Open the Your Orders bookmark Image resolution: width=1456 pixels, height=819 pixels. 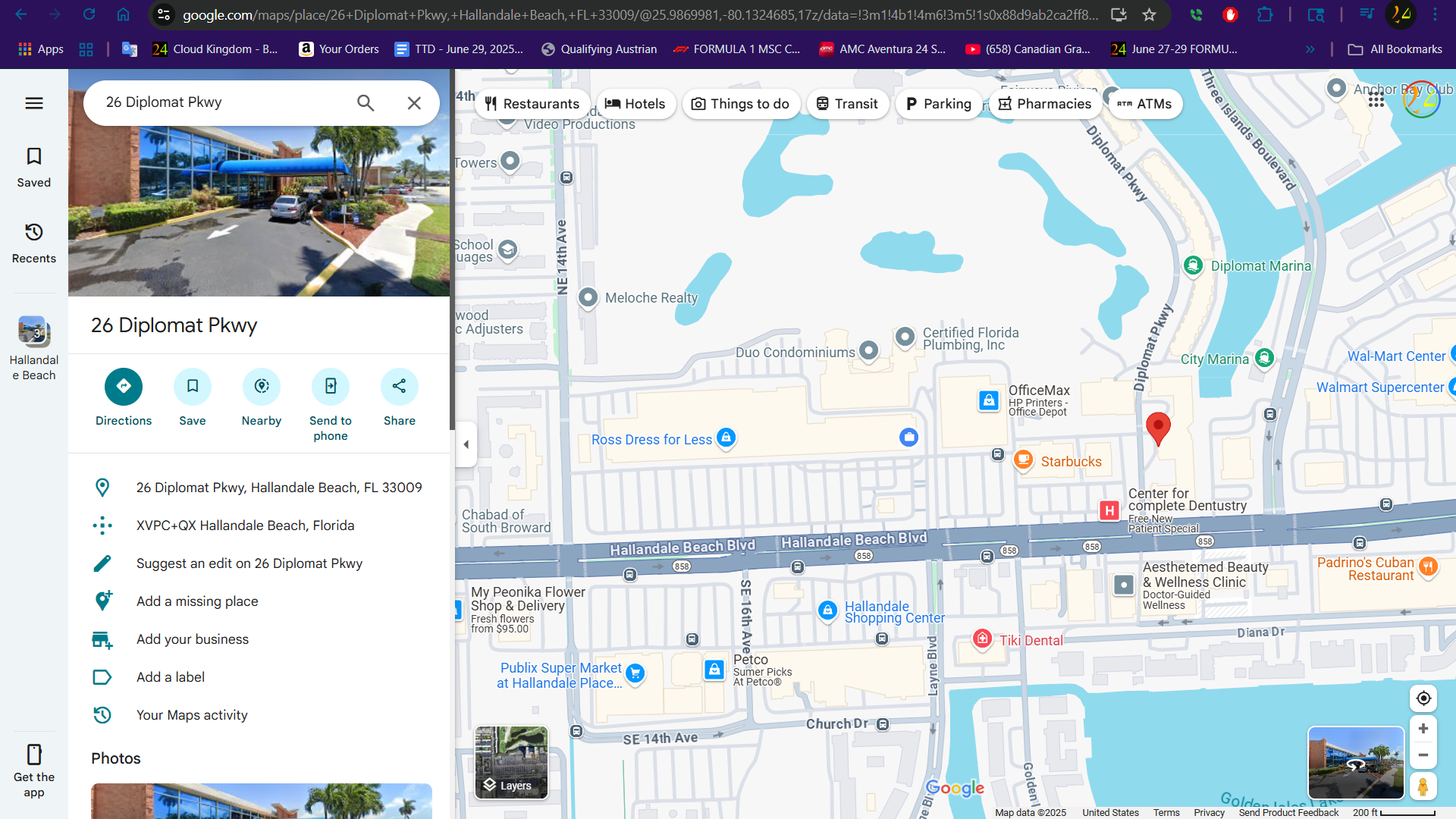(338, 49)
